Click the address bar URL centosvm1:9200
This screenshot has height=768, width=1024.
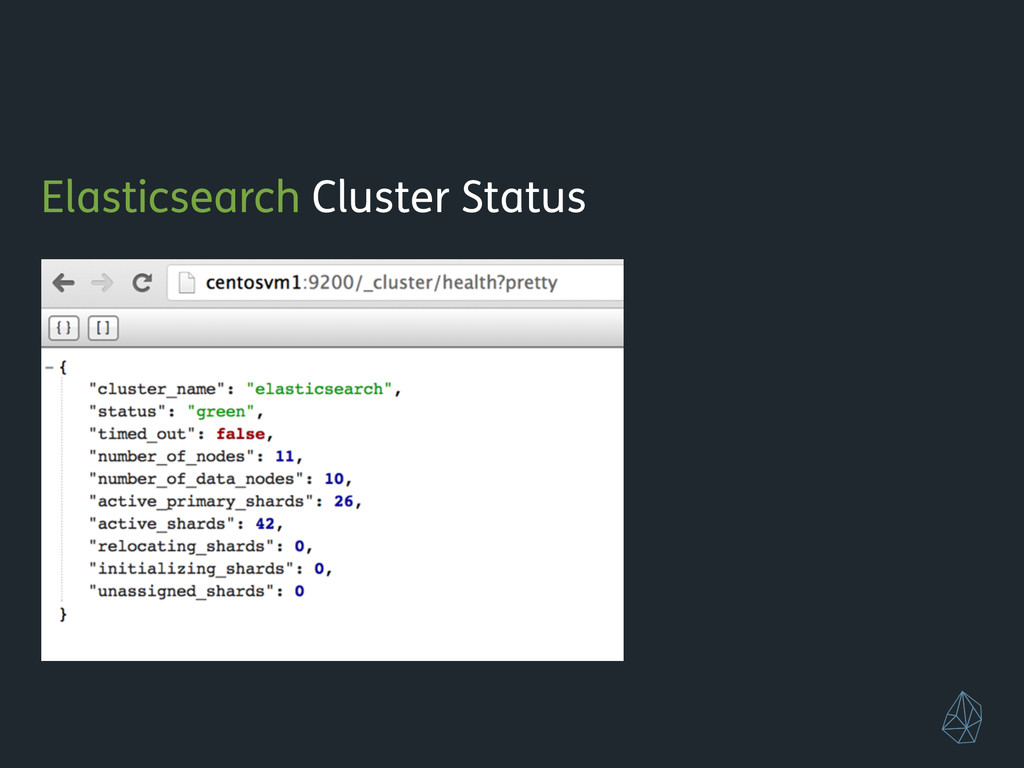(x=381, y=283)
